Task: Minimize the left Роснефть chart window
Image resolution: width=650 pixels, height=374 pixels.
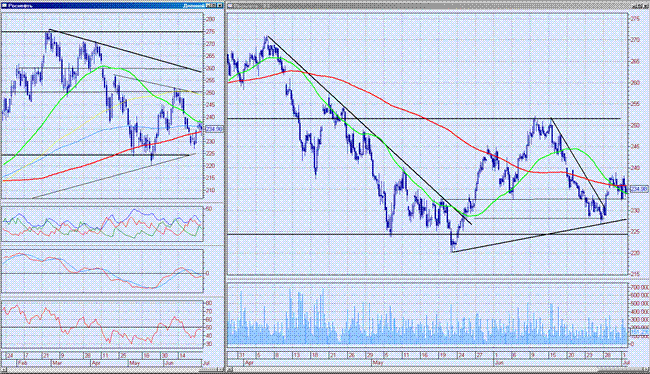Action: [208, 5]
